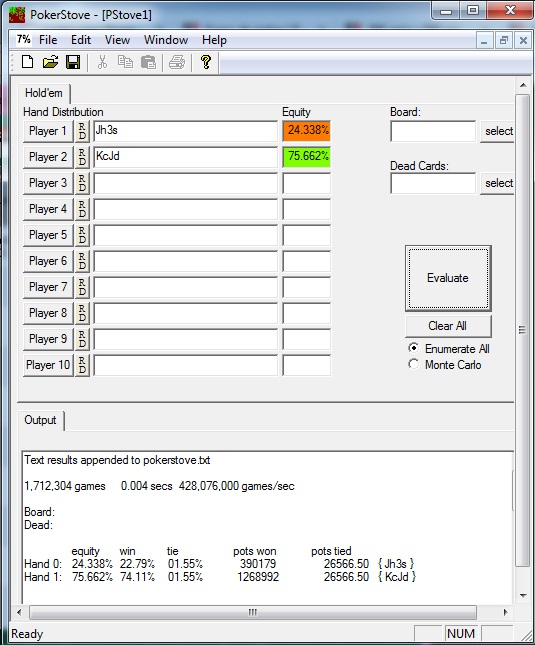
Task: Select Enumerate All mode
Action: pos(449,348)
